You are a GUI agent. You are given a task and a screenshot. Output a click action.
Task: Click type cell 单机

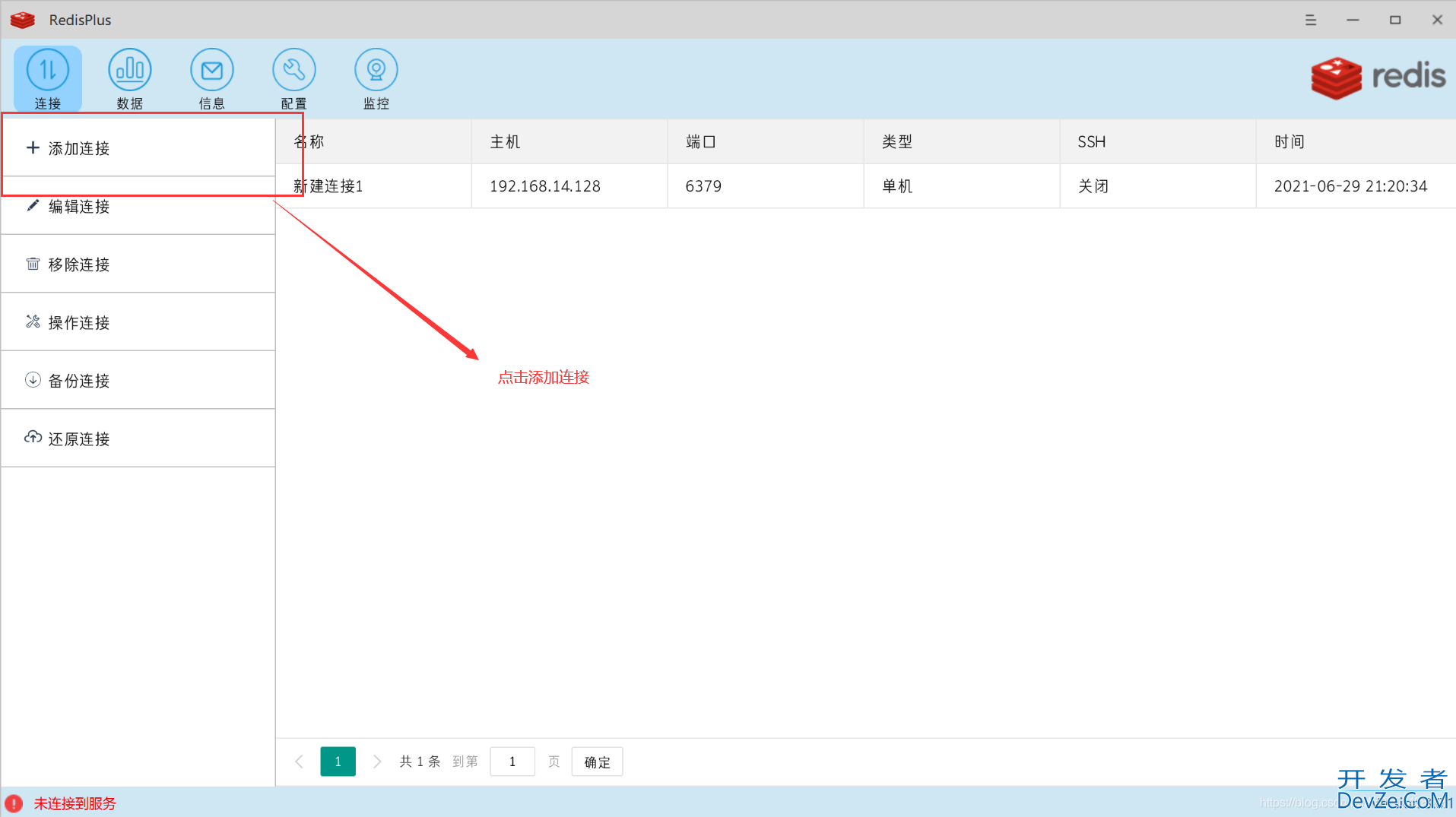pyautogui.click(x=962, y=186)
